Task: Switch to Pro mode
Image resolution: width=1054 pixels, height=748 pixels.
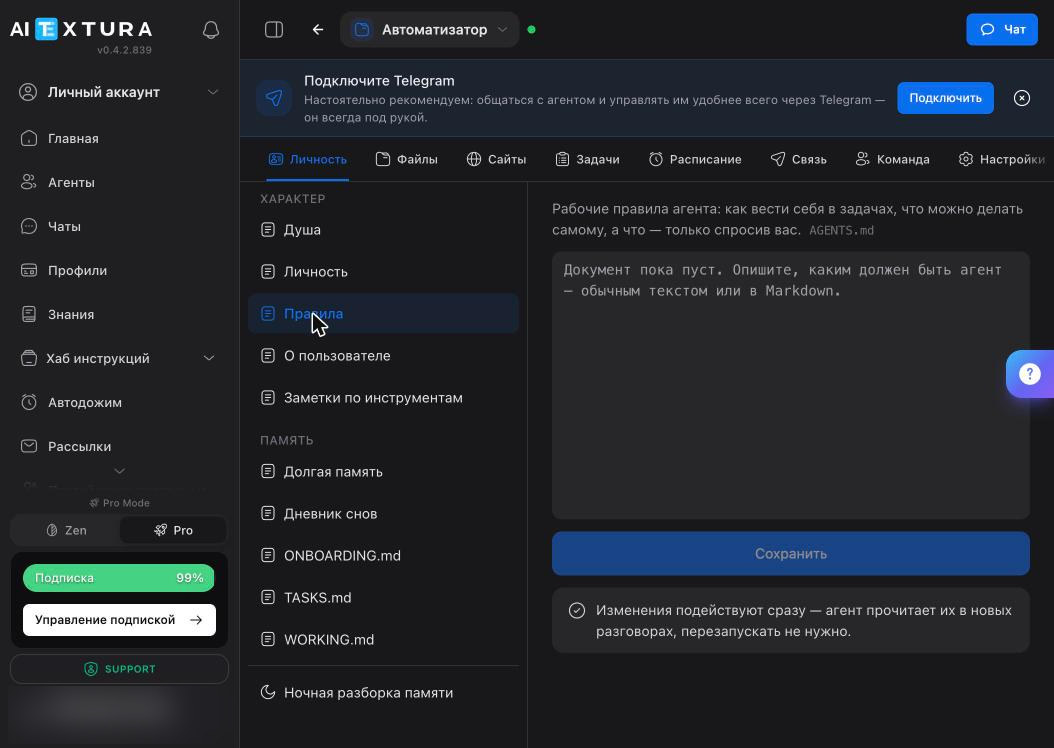Action: [x=173, y=530]
